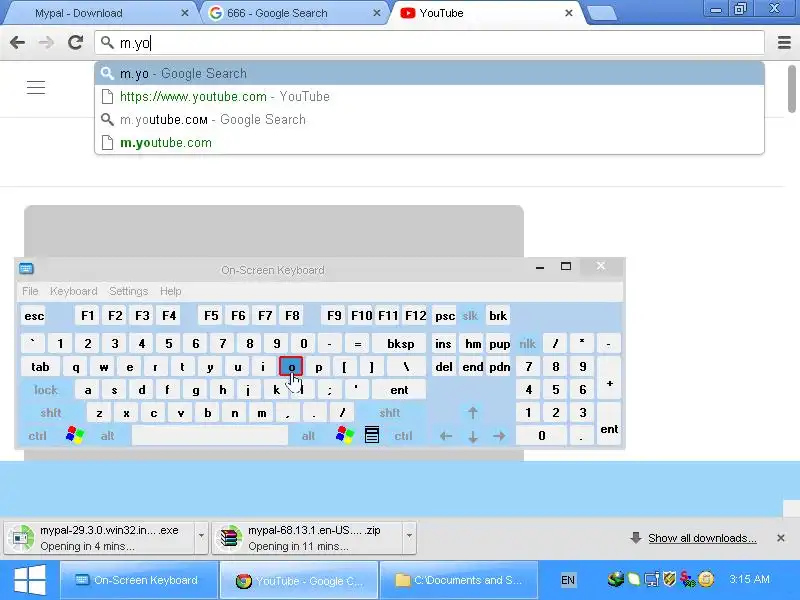
Task: Click the right Windows logo key on keyboard
Action: [345, 435]
